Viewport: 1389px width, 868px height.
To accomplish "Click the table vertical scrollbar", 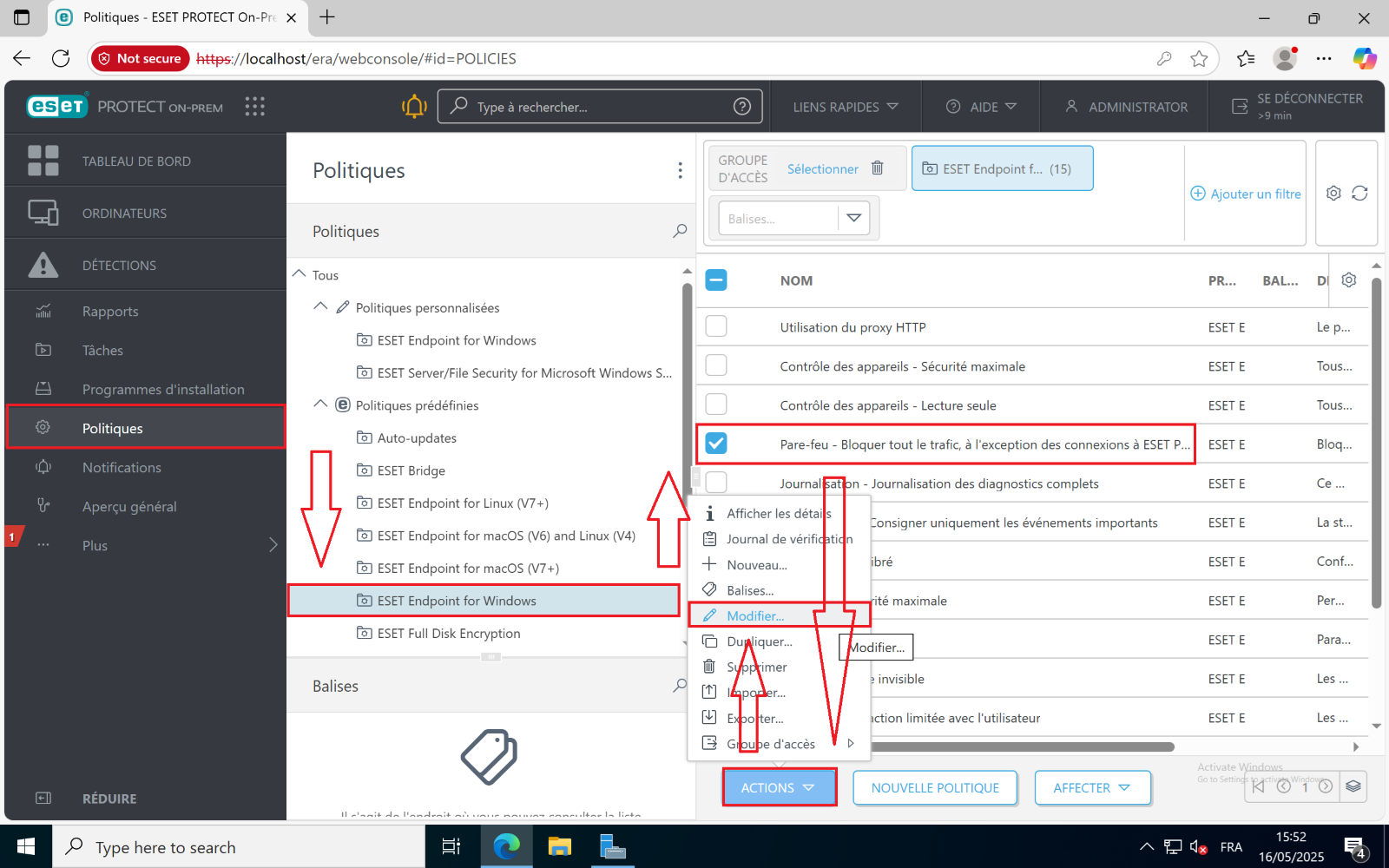I will pos(1376,443).
